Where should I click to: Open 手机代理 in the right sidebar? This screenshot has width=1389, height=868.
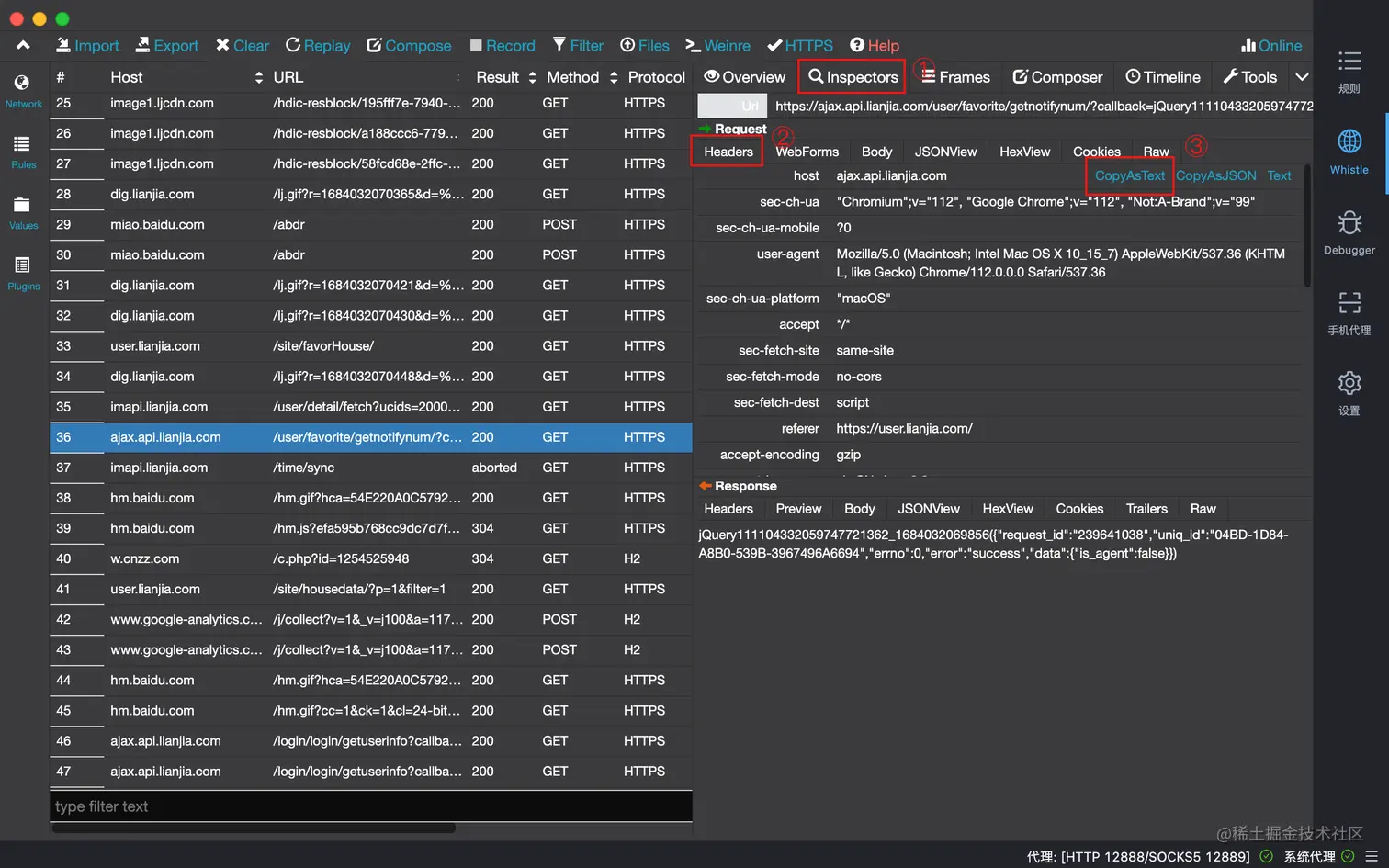point(1349,313)
